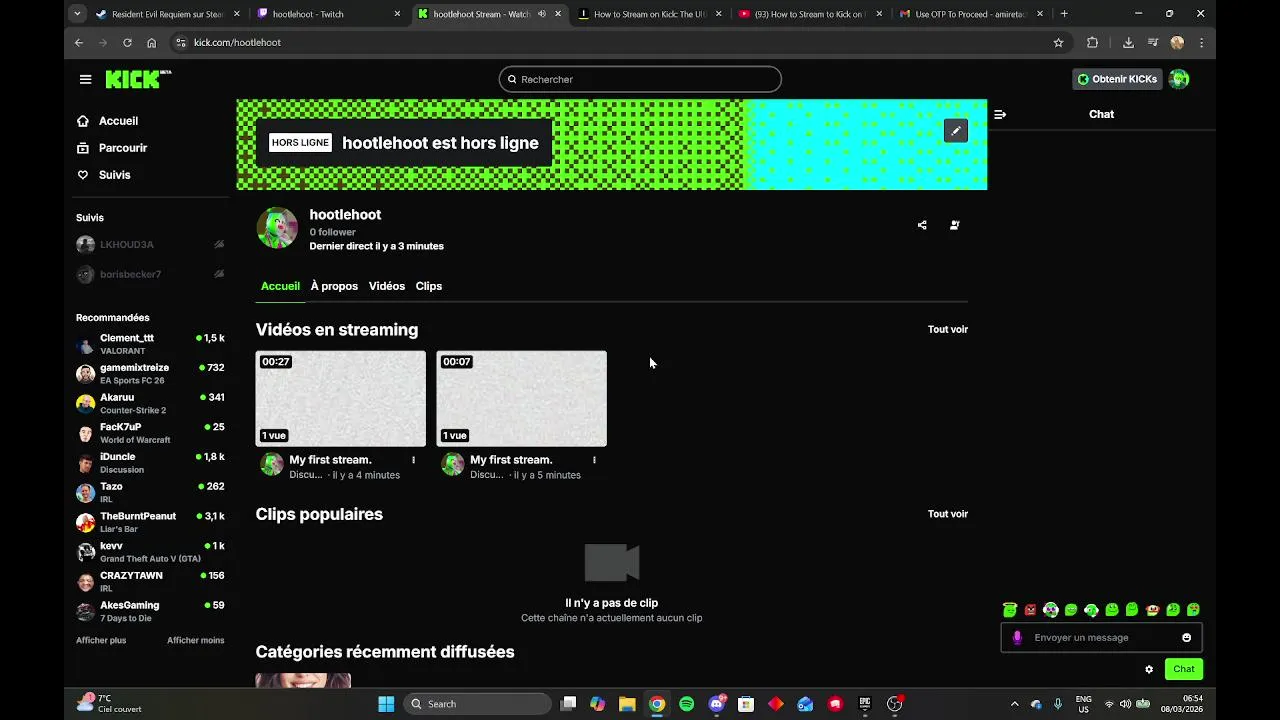The image size is (1280, 720).
Task: Click the purple microphone icon in chat
Action: coord(1017,638)
